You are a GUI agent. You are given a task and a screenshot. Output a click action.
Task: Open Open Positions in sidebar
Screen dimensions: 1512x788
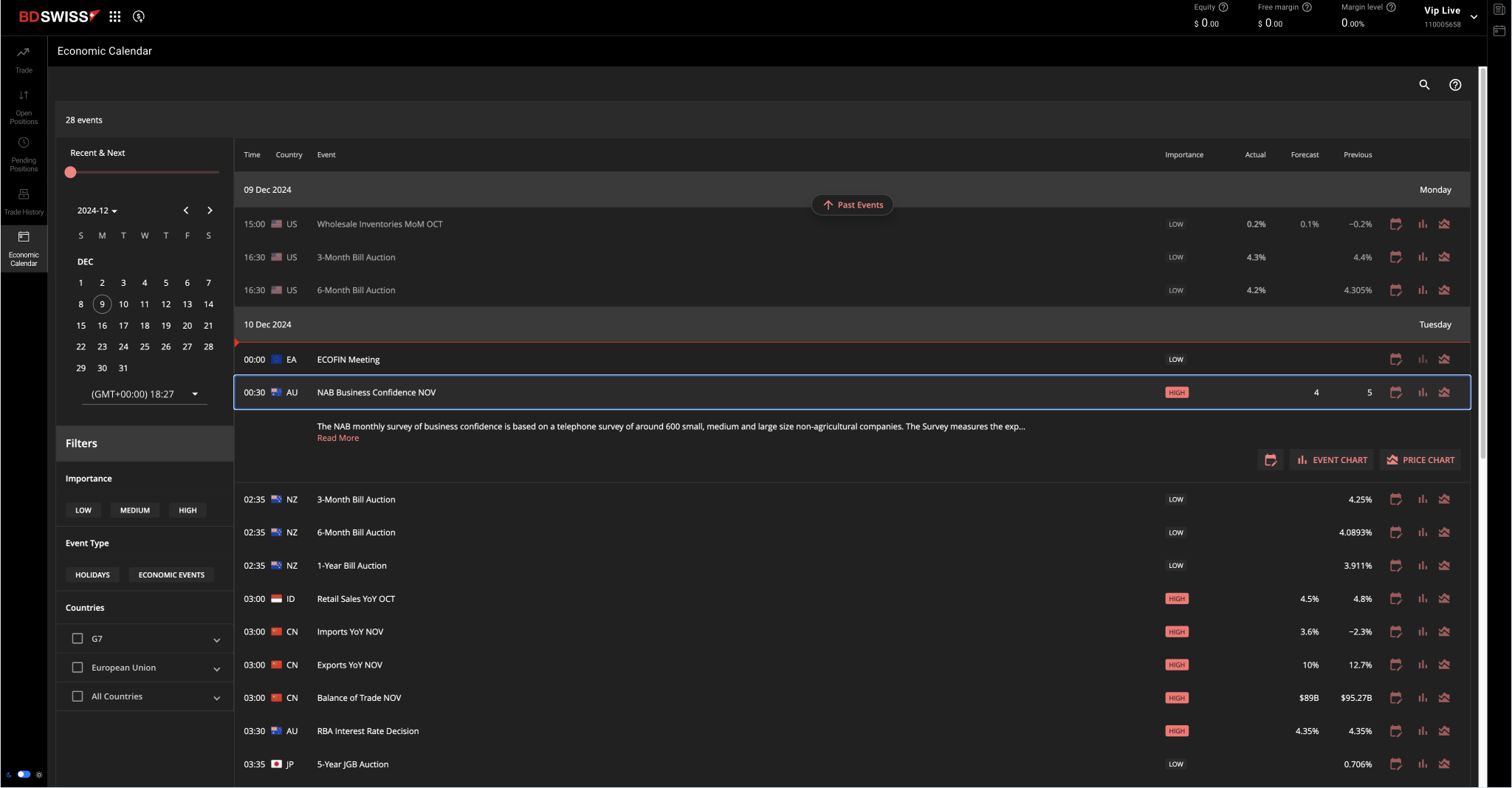(x=24, y=107)
